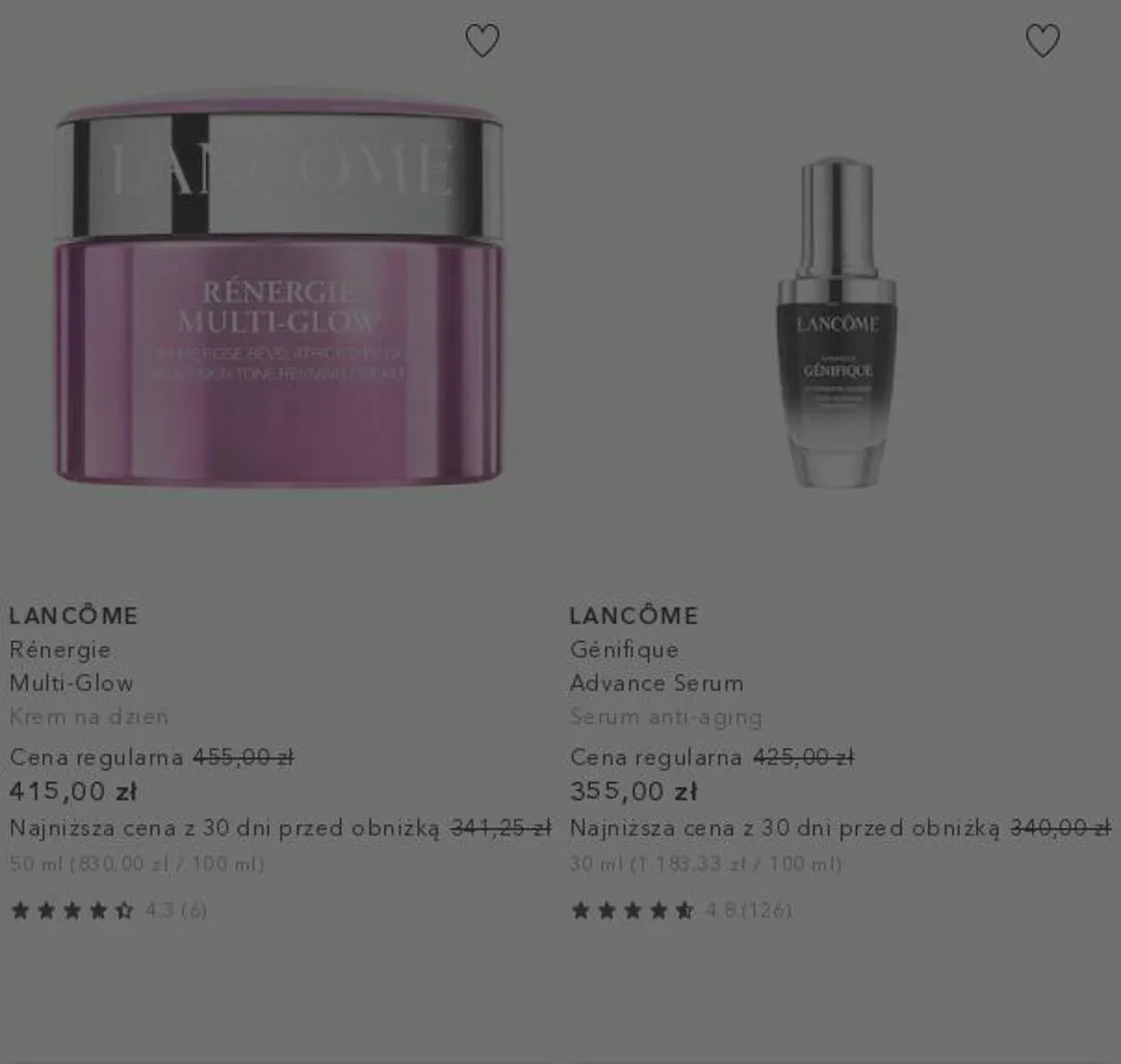Open the Lancôme brand link above Rénergie
1121x1064 pixels.
[x=74, y=615]
